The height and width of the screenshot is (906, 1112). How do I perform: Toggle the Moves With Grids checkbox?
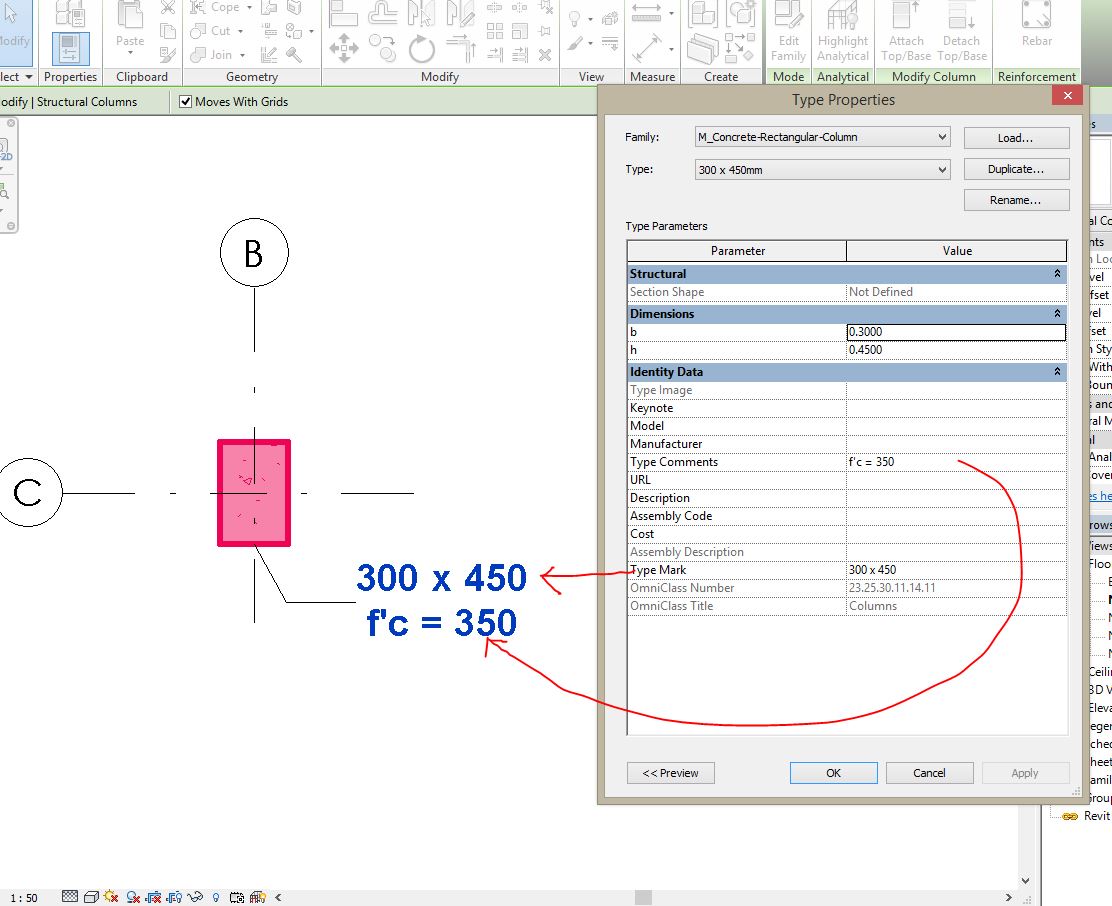point(186,101)
